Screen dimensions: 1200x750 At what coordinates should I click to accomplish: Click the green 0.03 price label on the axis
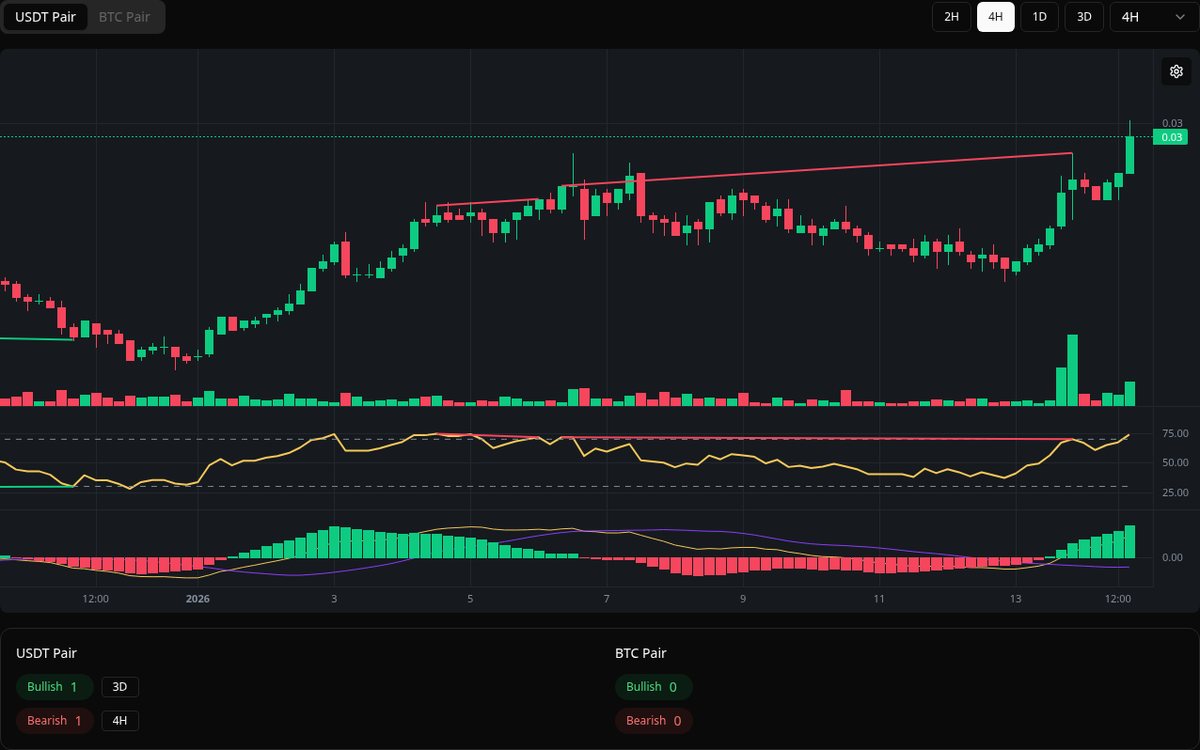point(1170,137)
